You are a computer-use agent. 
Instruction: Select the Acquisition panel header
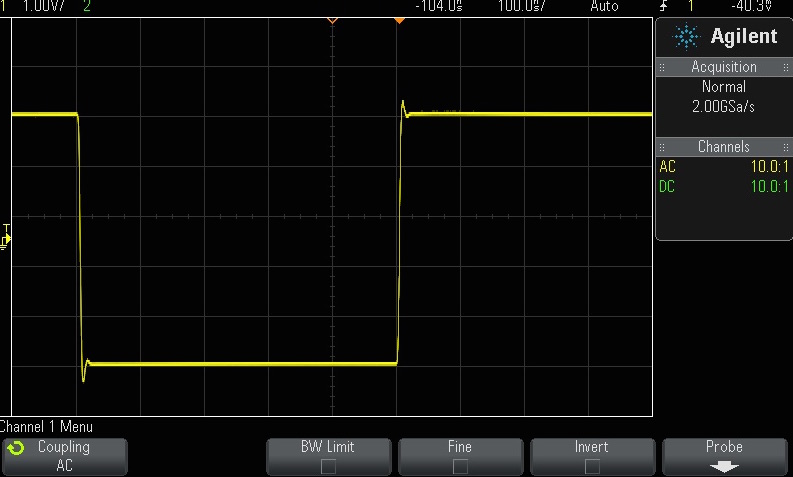(x=723, y=67)
